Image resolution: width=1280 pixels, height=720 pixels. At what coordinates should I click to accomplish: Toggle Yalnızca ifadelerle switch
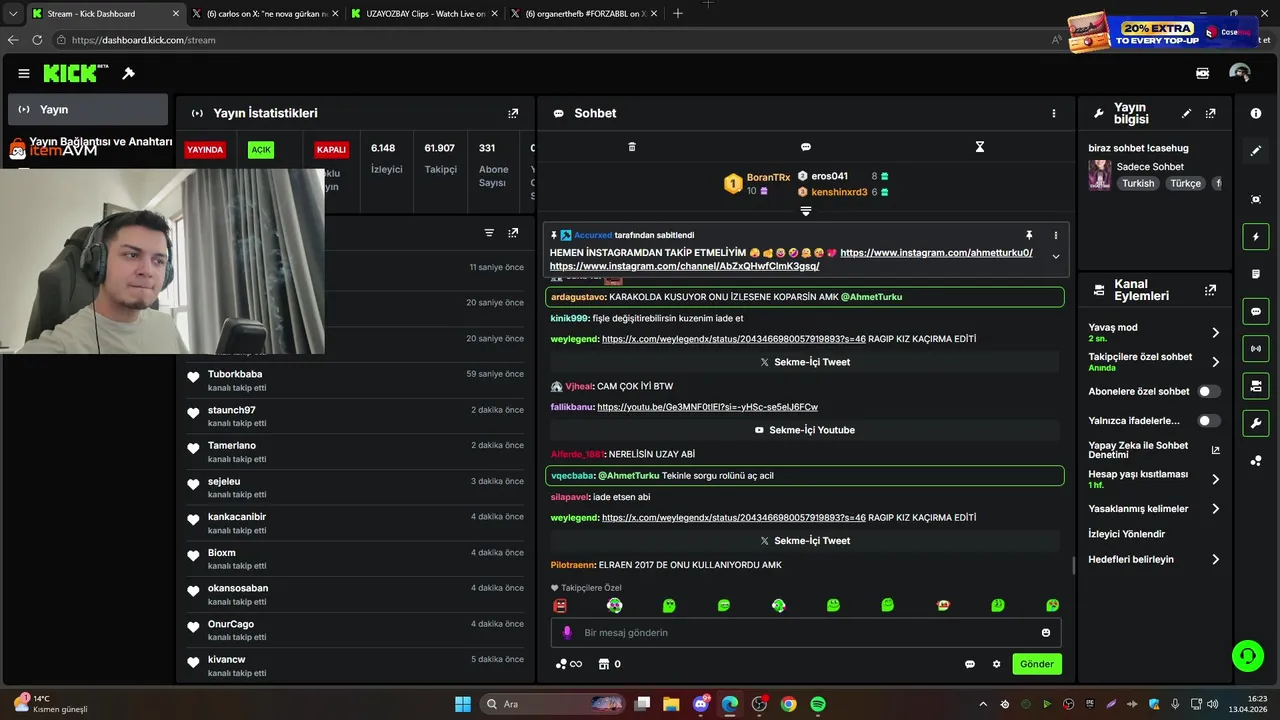[1209, 421]
